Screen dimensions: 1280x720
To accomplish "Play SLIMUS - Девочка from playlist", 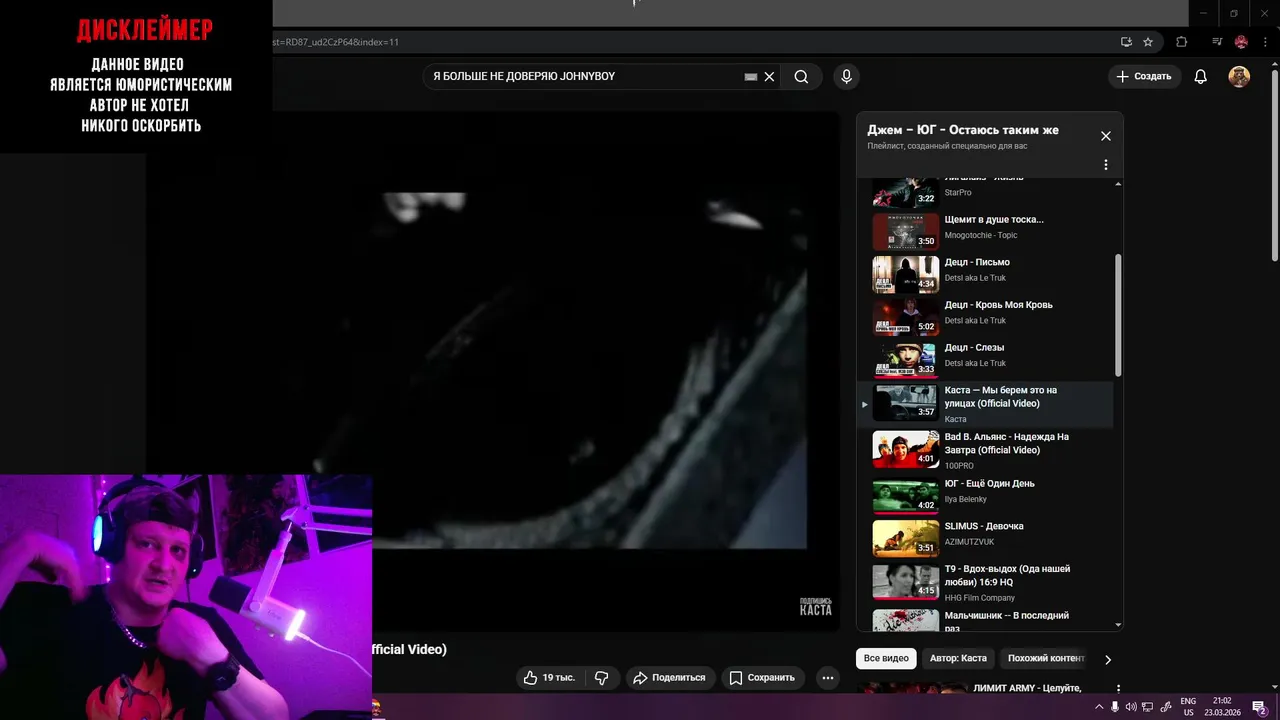I will [985, 538].
